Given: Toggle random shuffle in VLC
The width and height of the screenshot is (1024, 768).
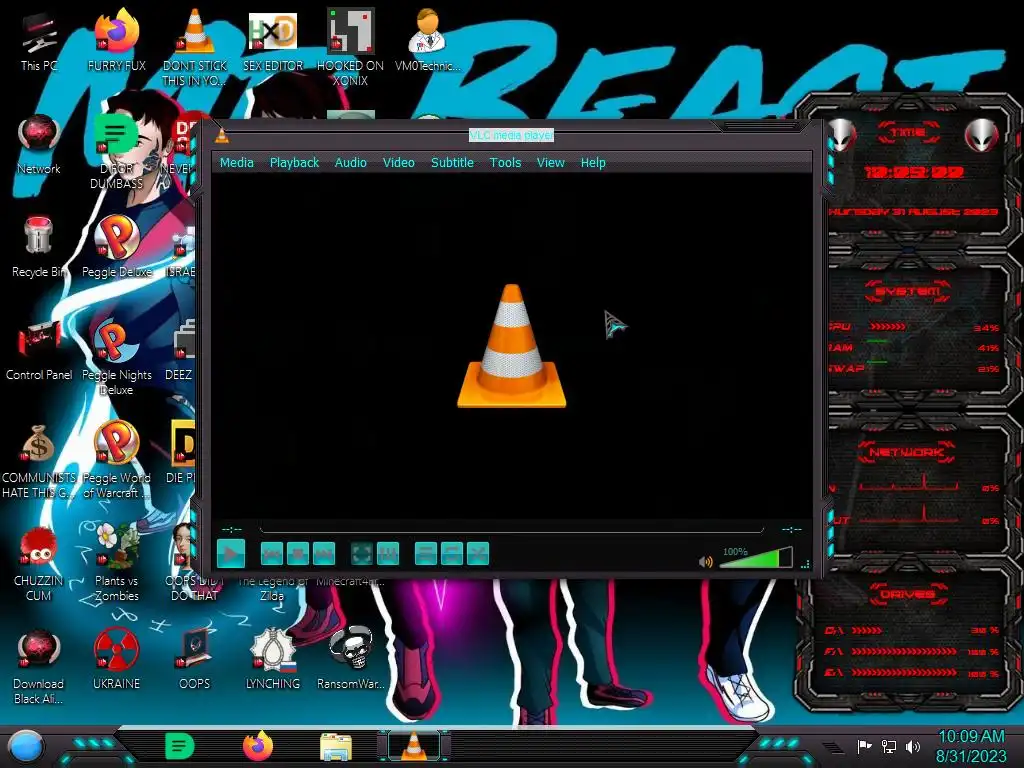Looking at the screenshot, I should point(478,554).
